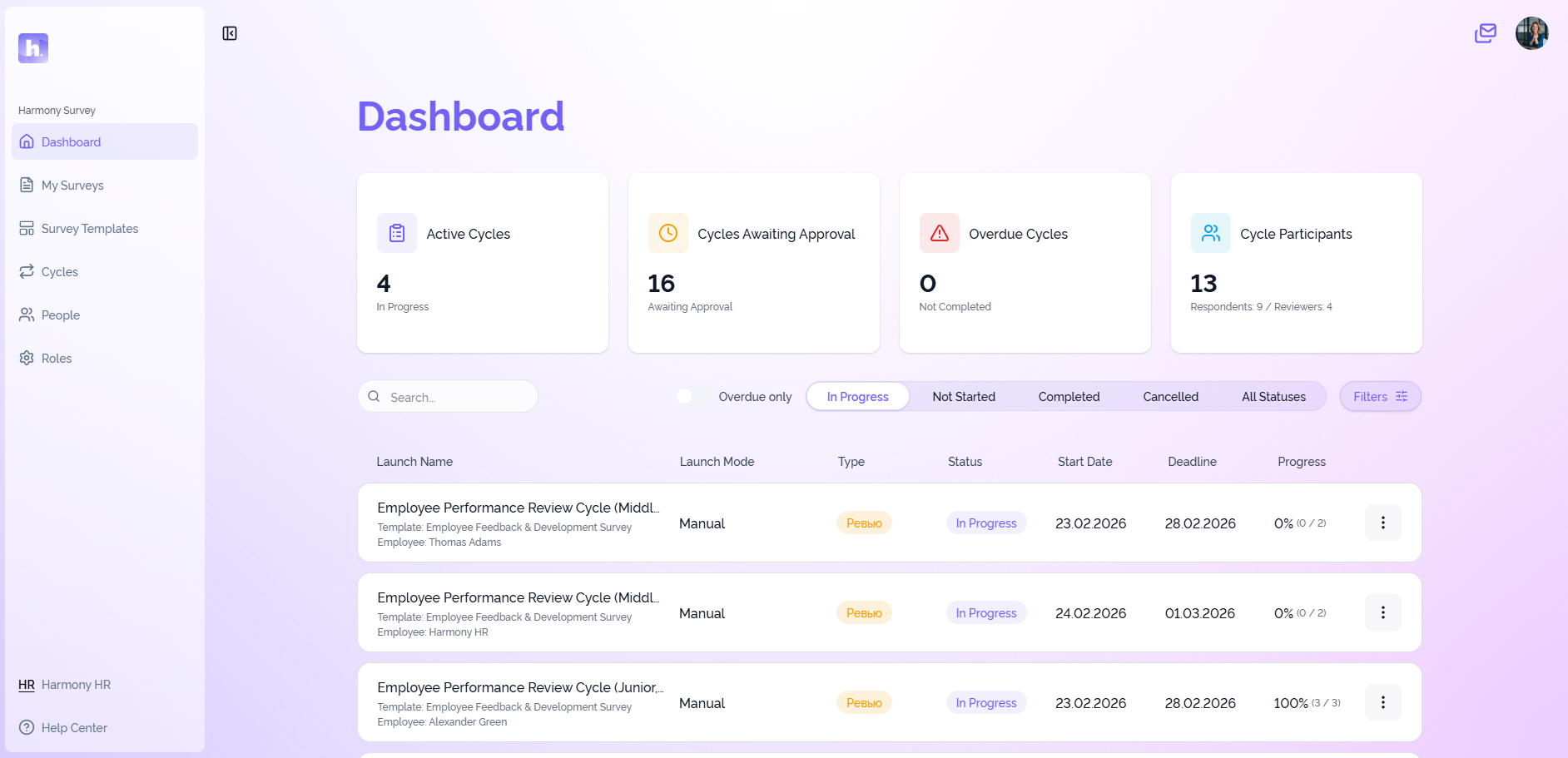The height and width of the screenshot is (758, 1568).
Task: Switch filter to Completed status
Action: click(x=1069, y=397)
